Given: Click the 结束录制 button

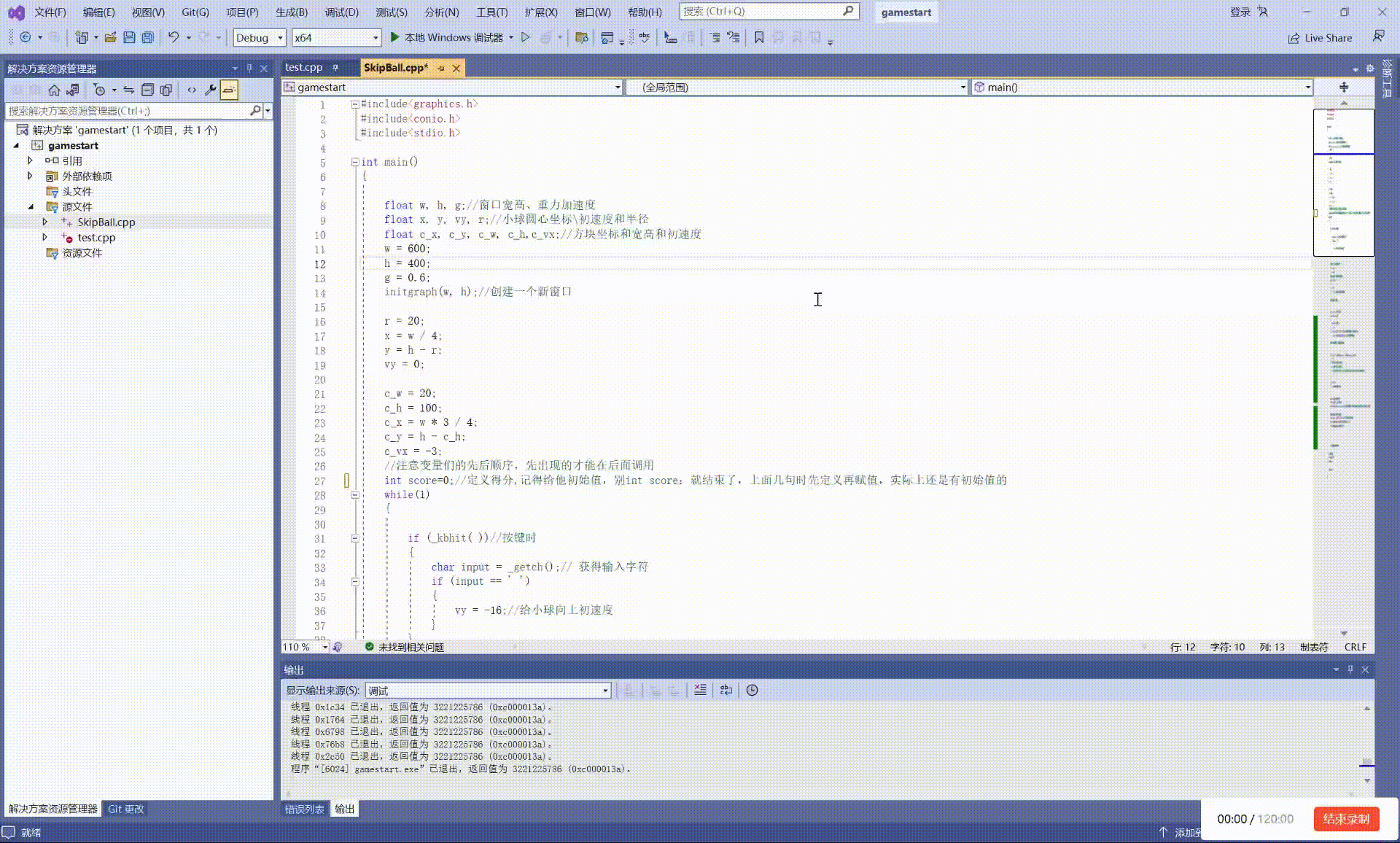Looking at the screenshot, I should tap(1345, 819).
